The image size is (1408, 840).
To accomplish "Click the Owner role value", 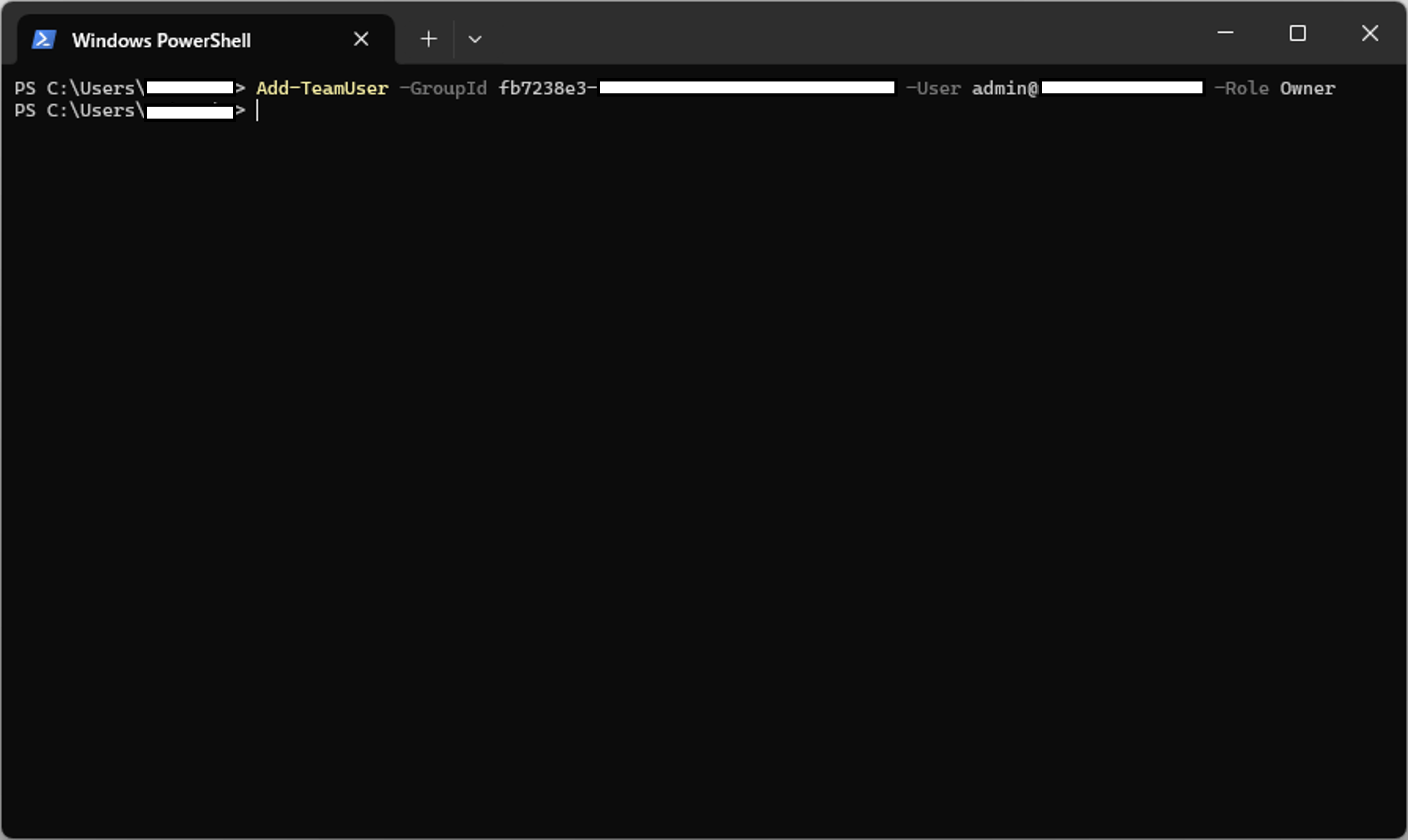I will pos(1308,88).
